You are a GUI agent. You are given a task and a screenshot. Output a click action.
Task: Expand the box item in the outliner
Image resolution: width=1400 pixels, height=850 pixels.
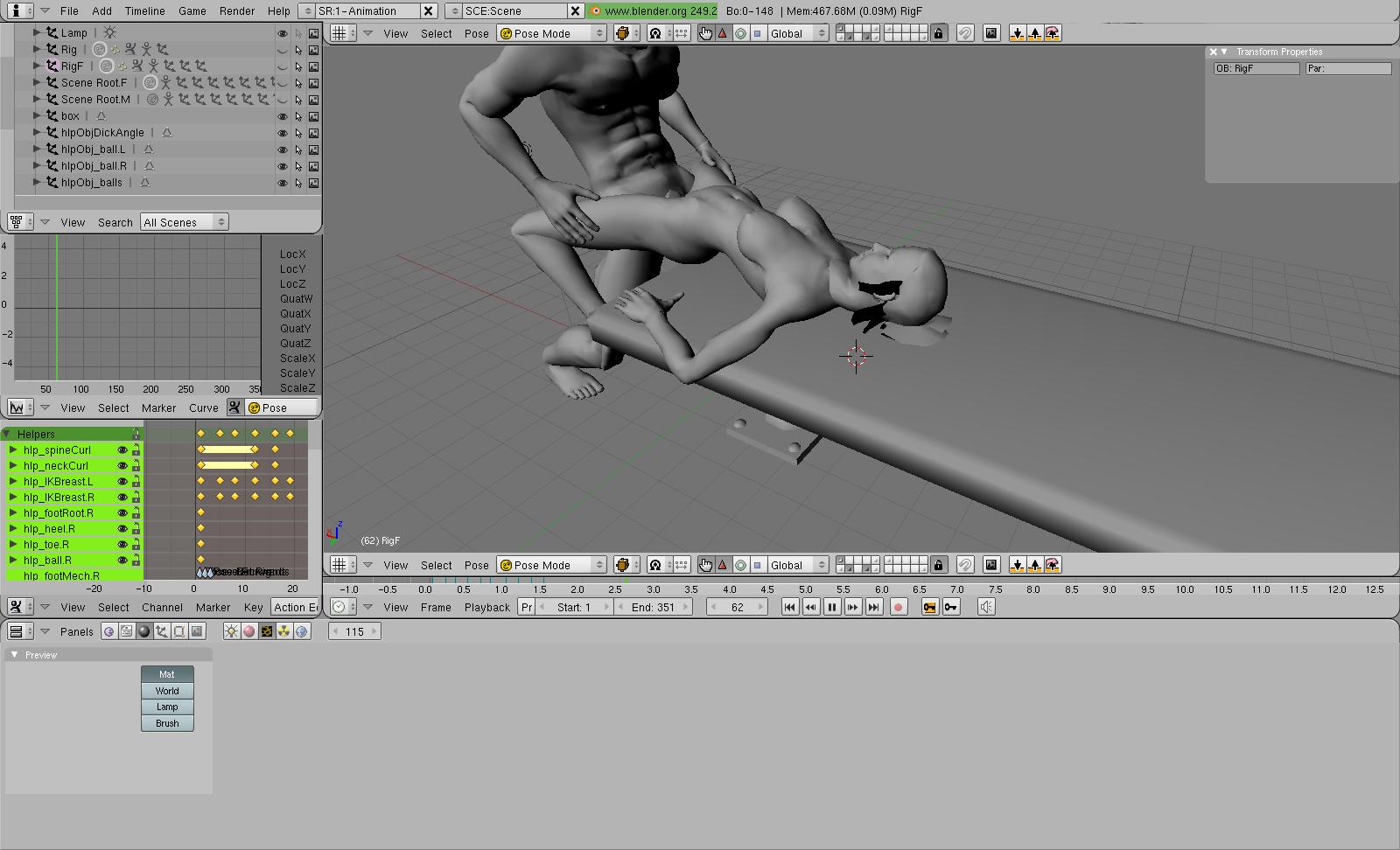coord(37,115)
